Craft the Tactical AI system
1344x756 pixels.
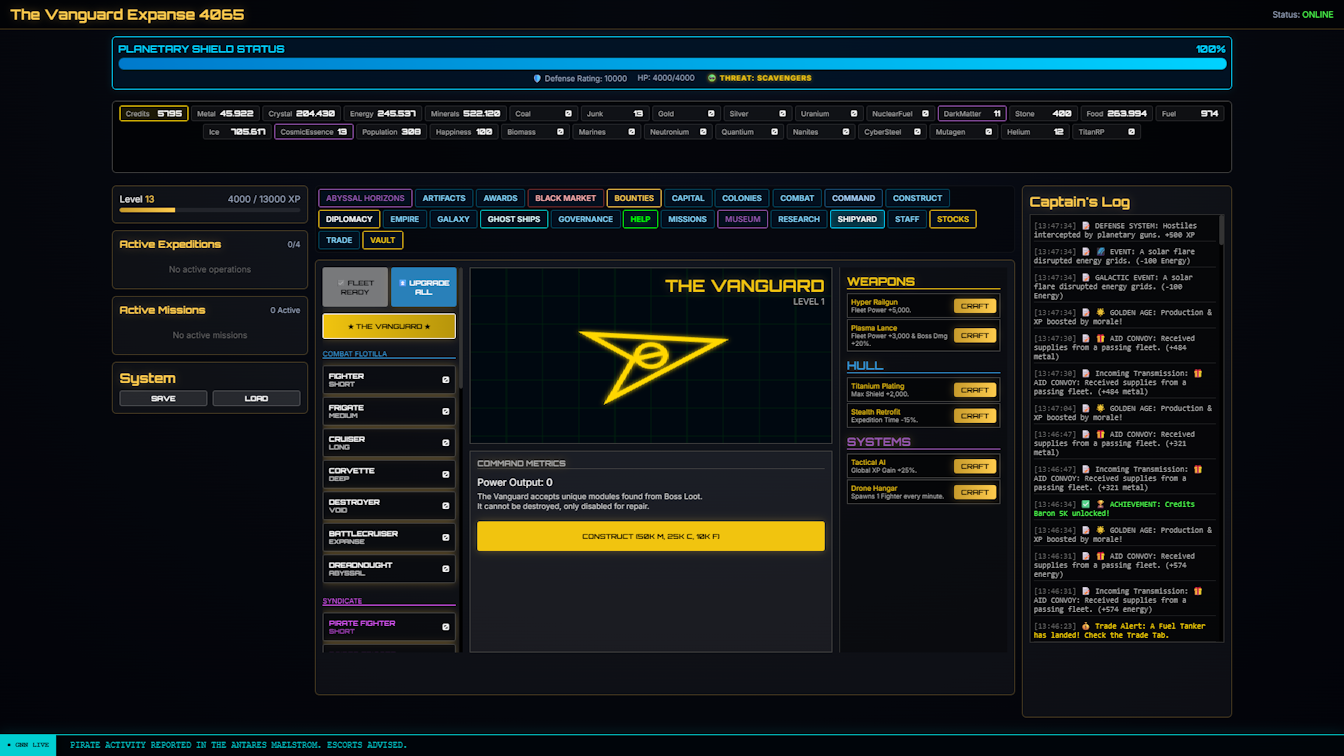pyautogui.click(x=975, y=466)
